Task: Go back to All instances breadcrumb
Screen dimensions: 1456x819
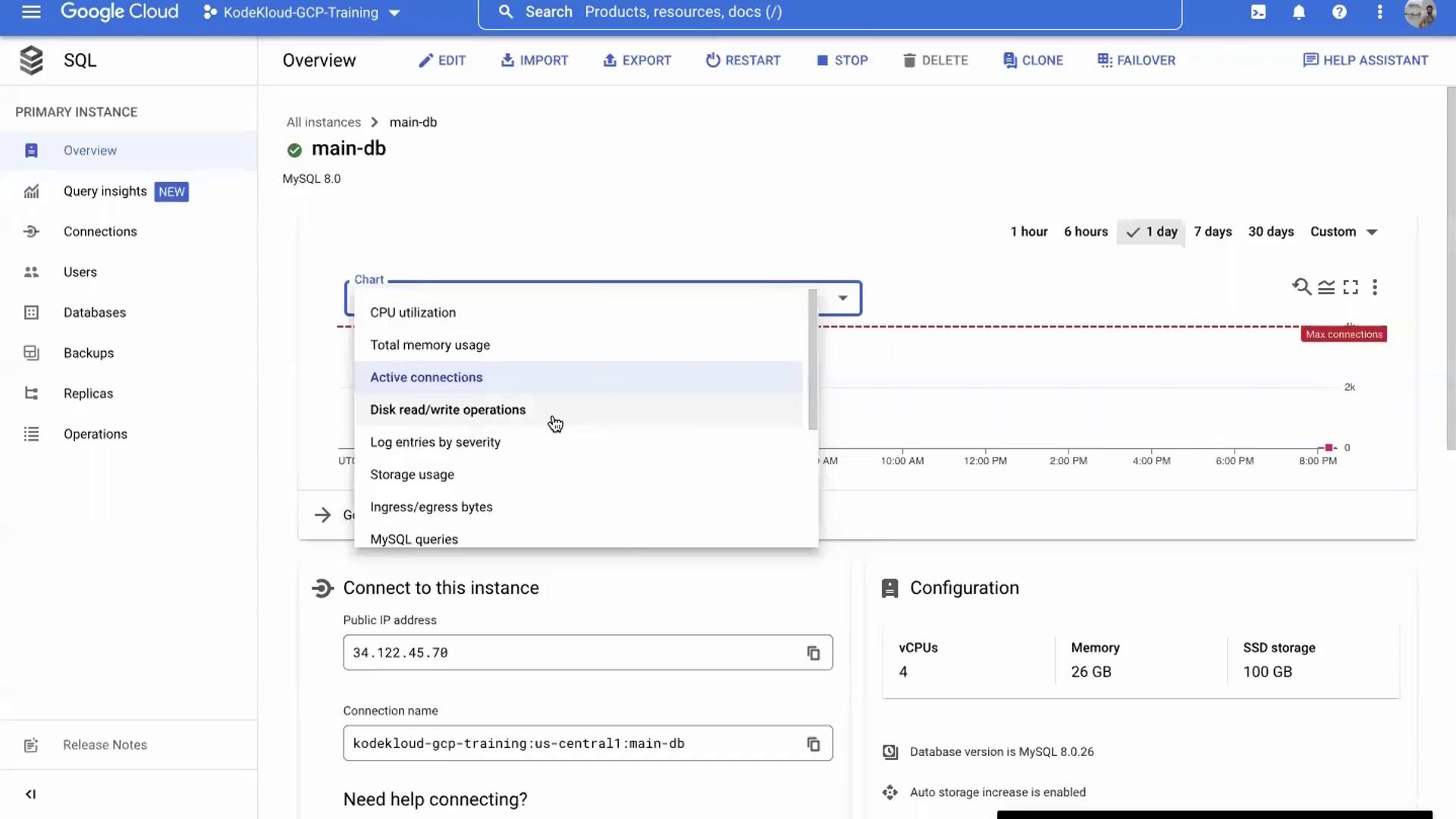Action: pyautogui.click(x=324, y=122)
